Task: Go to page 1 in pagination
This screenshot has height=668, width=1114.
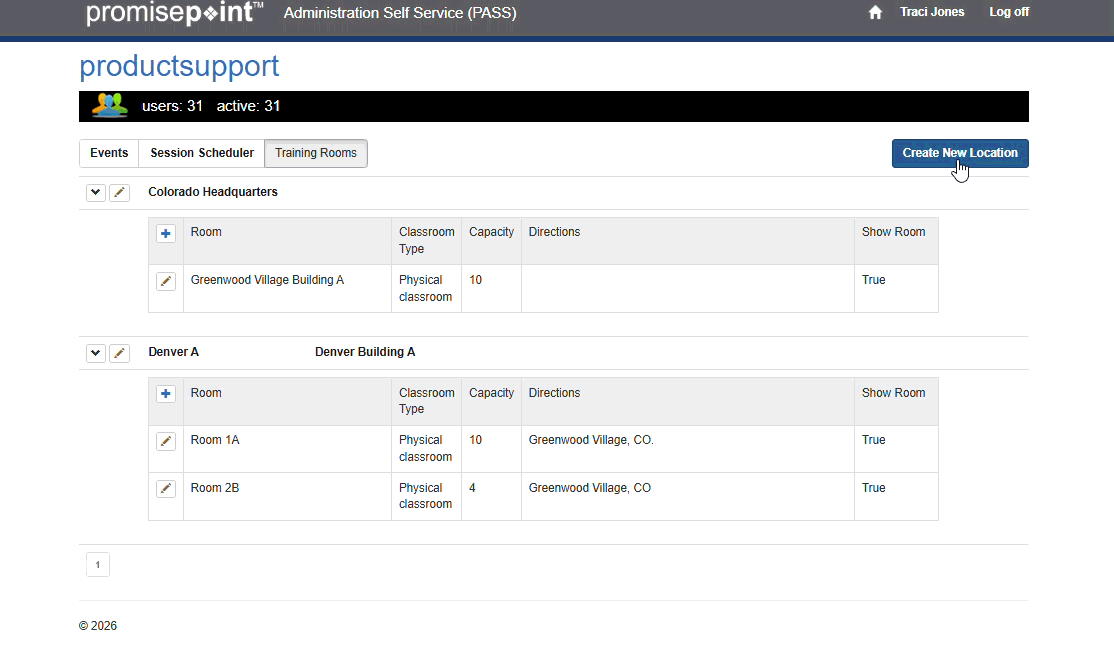Action: coord(98,565)
